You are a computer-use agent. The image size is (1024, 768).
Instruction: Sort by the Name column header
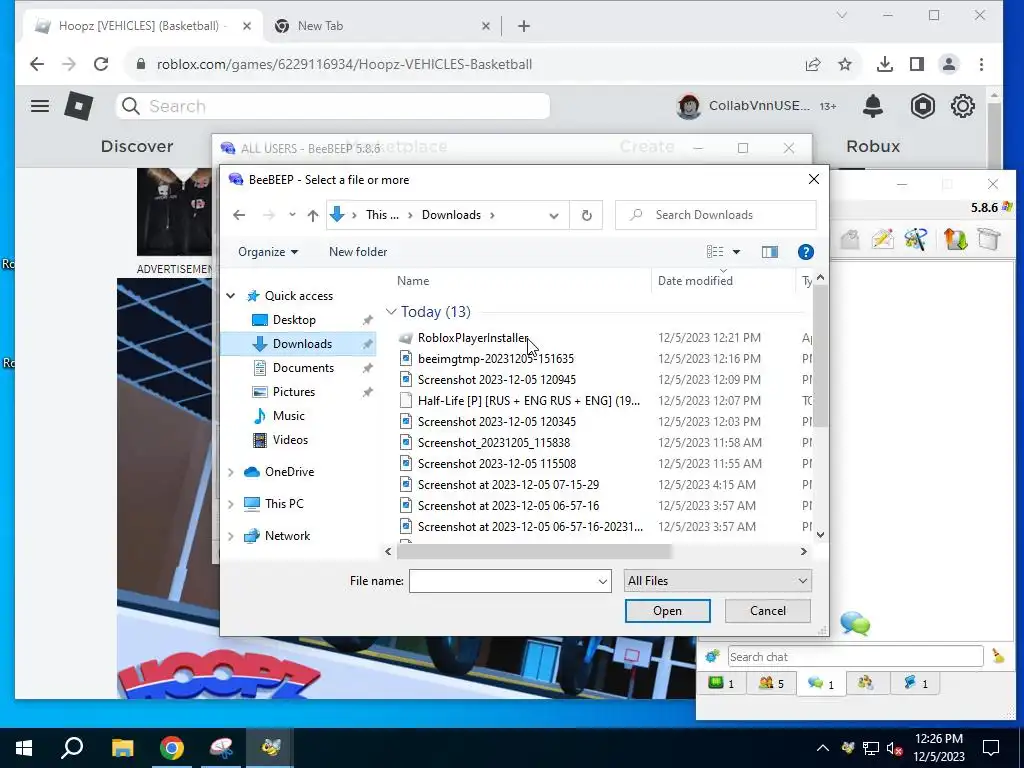tap(413, 281)
